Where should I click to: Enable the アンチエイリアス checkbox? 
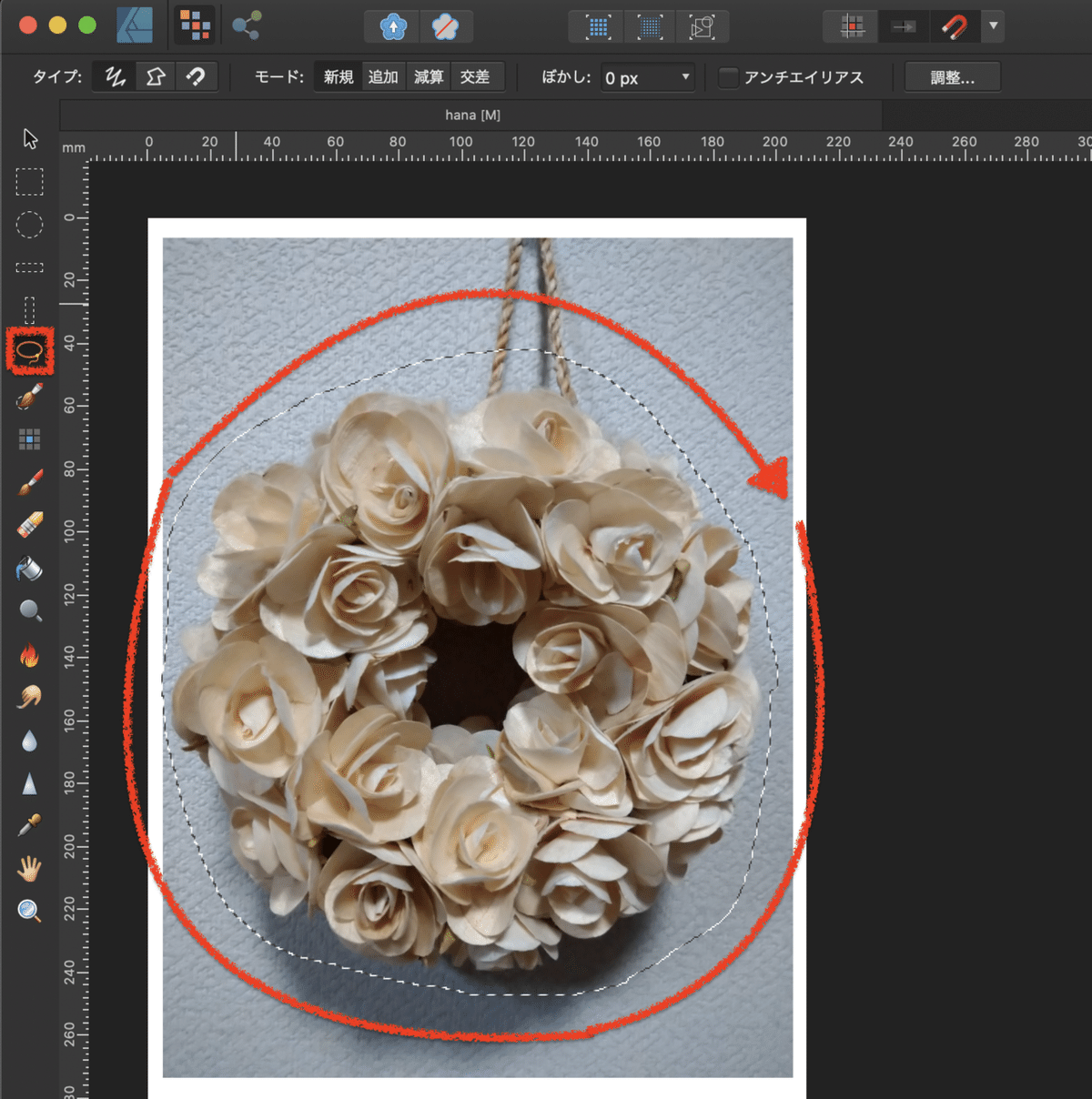tap(728, 77)
